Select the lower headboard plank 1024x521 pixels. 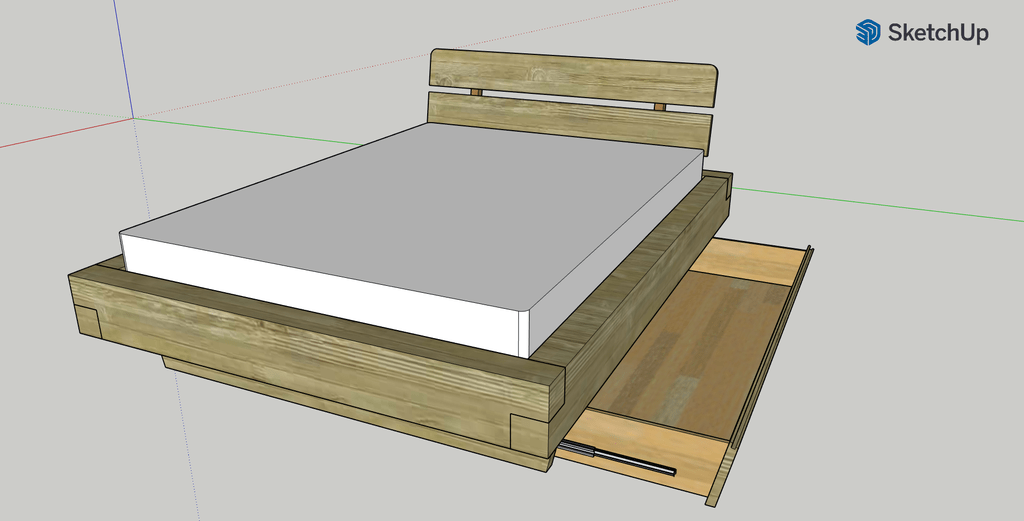coord(569,123)
